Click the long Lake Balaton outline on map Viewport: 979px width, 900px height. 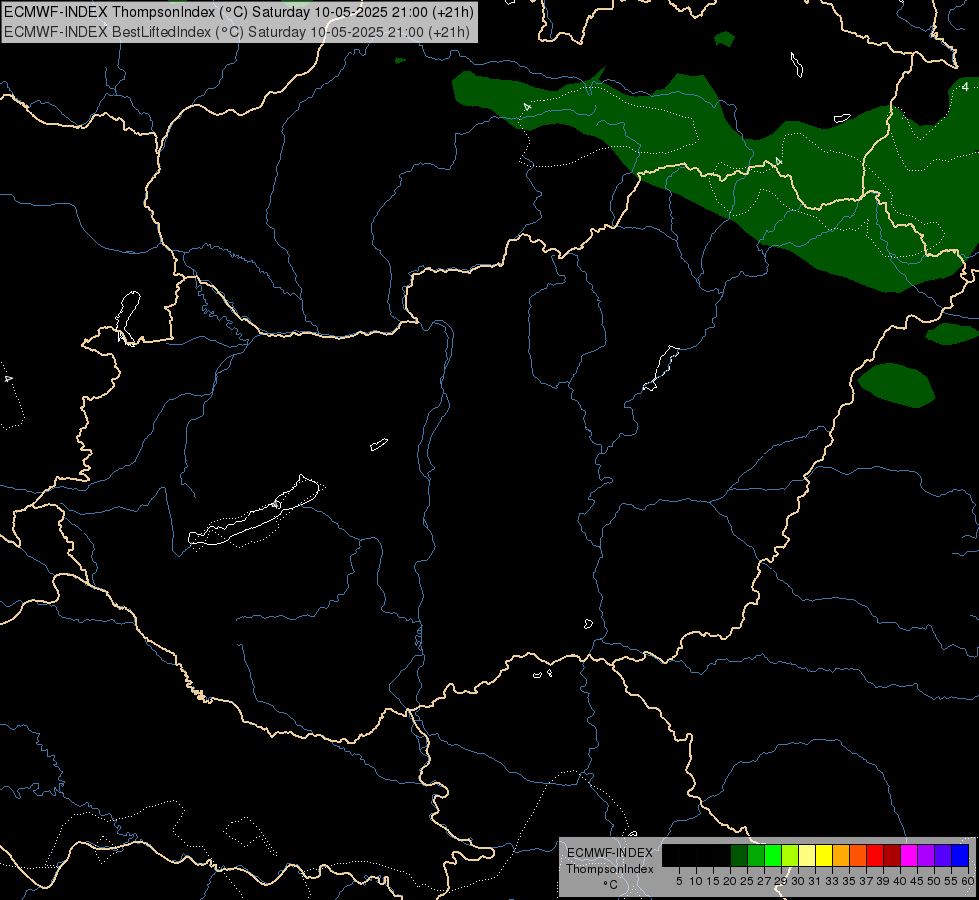253,512
